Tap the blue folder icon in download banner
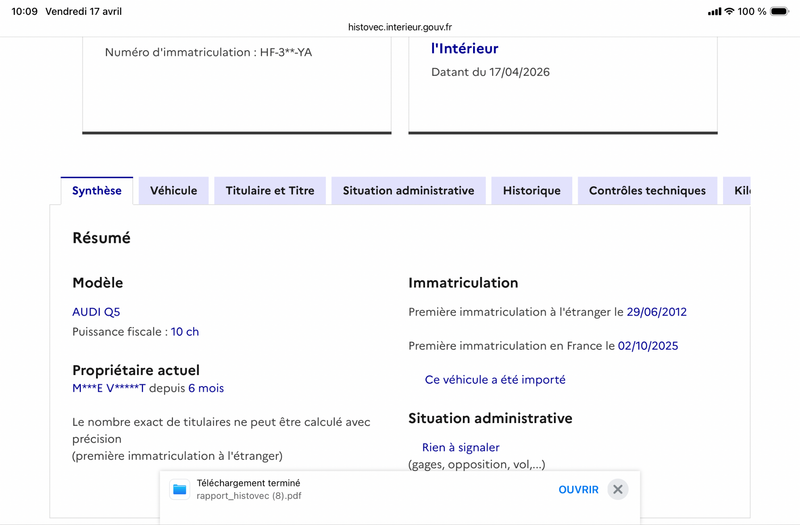This screenshot has height=525, width=800. (180, 490)
